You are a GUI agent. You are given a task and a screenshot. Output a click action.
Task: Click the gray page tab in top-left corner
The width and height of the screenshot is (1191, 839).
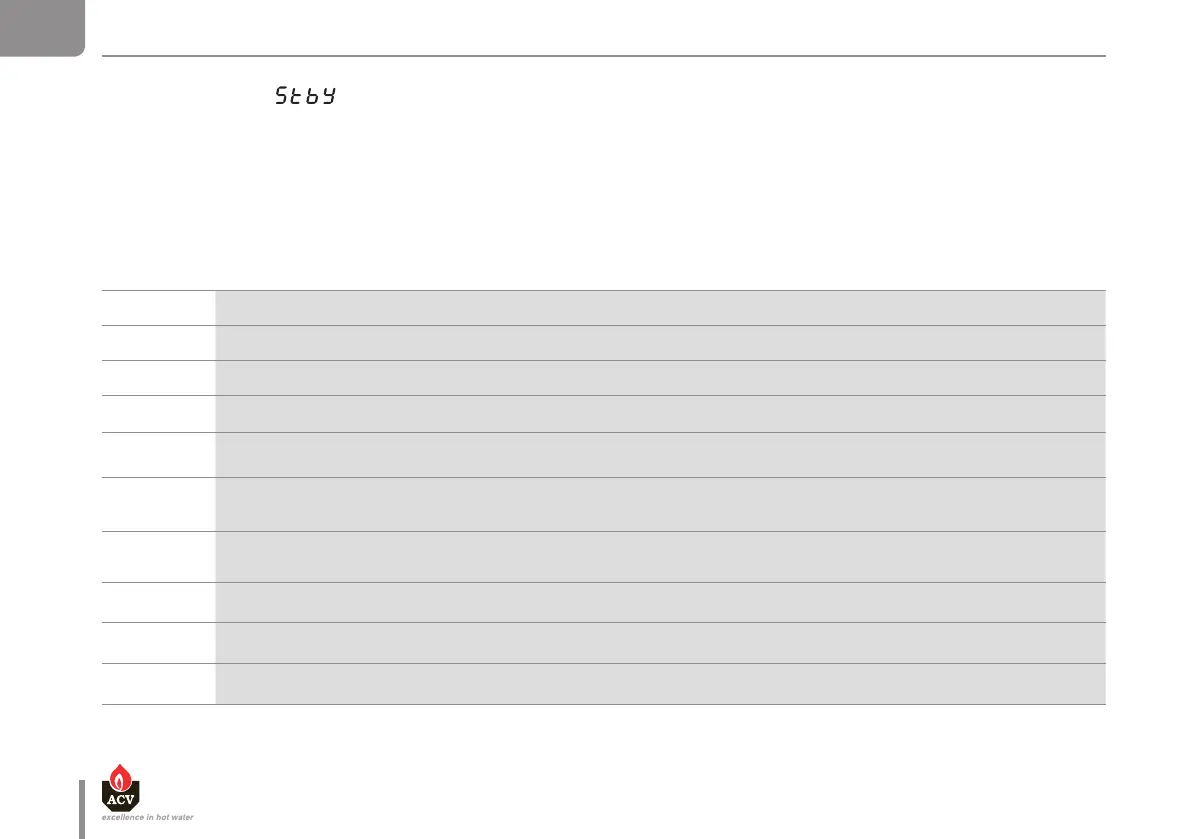click(42, 27)
